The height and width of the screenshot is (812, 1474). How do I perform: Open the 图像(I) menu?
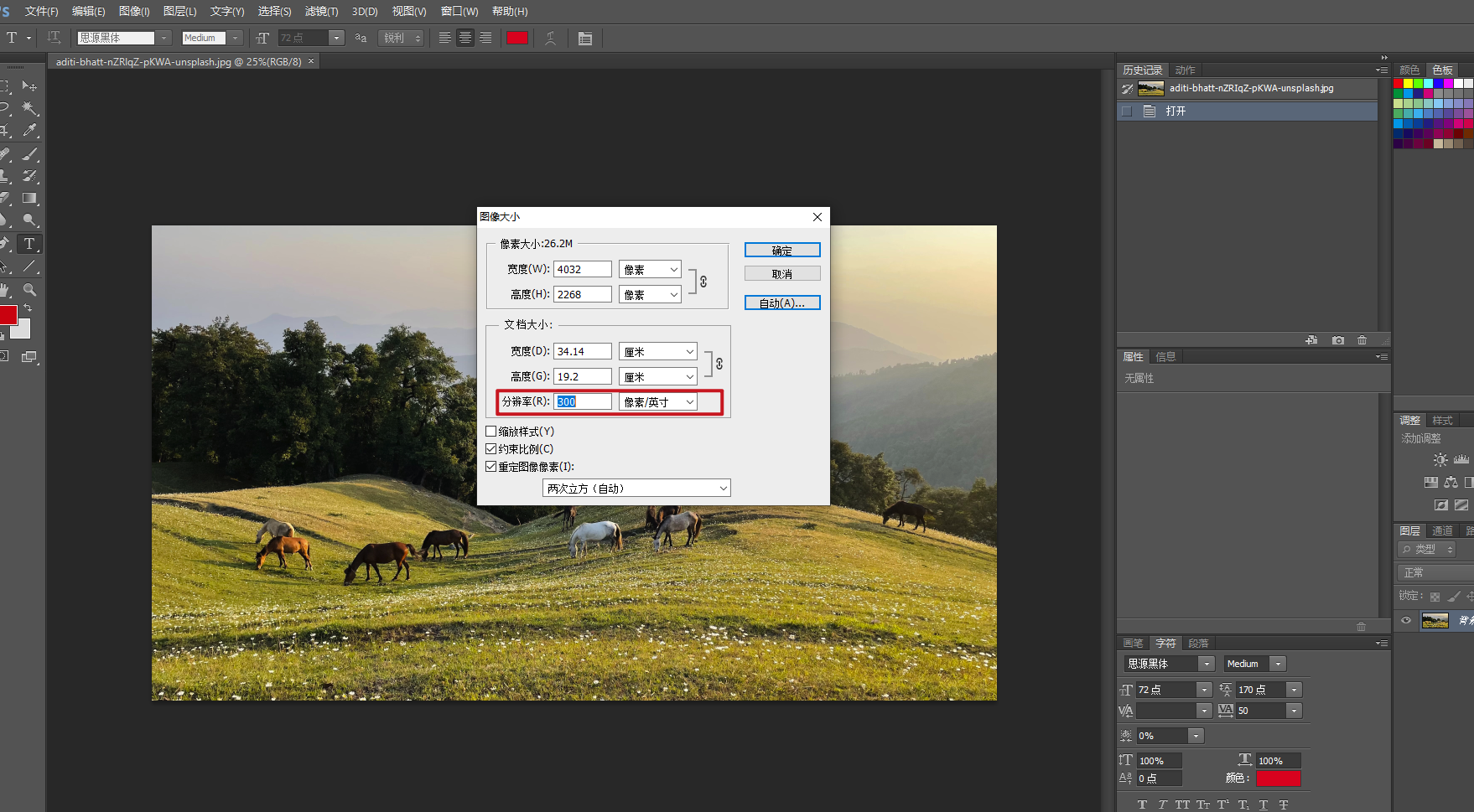[134, 12]
